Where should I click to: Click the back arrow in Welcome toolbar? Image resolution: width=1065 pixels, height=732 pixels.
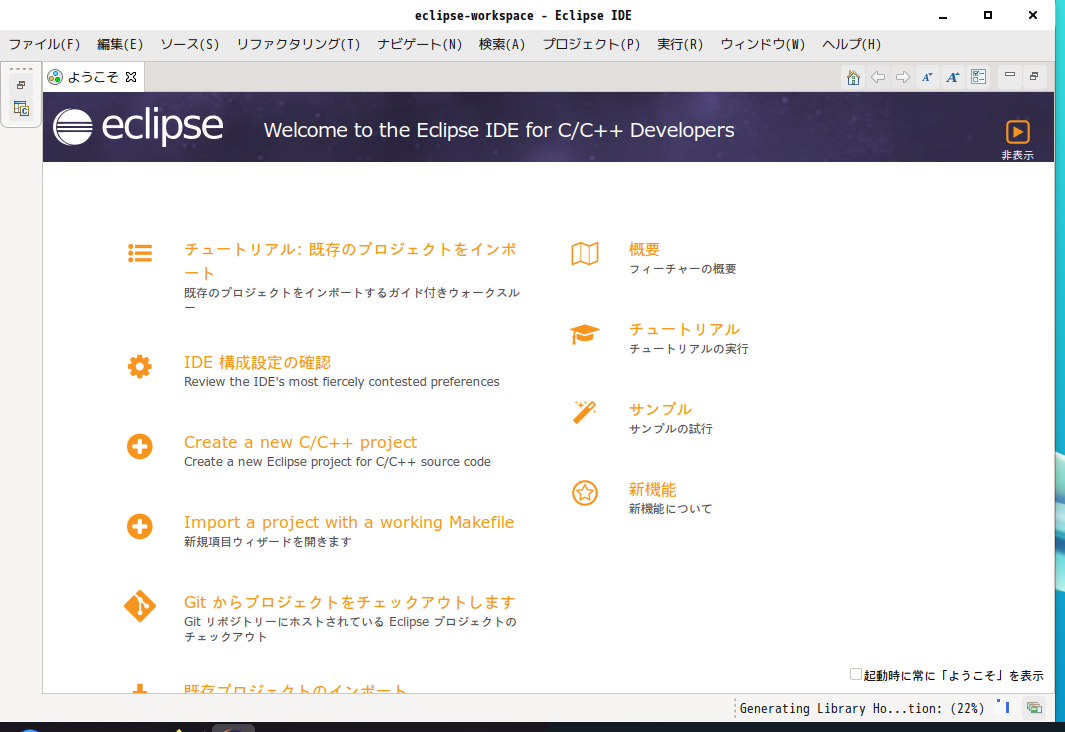point(878,77)
